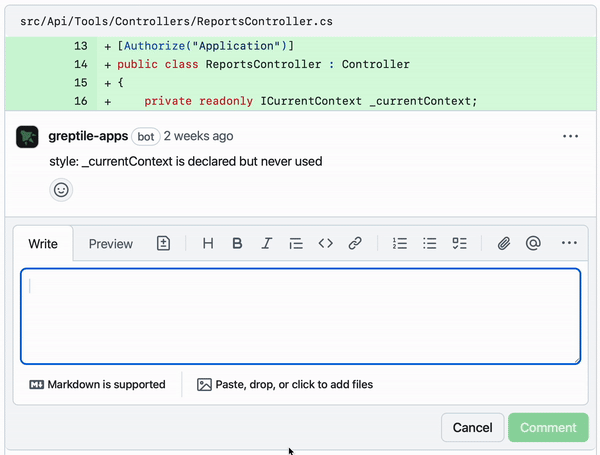This screenshot has width=600, height=455.
Task: Focus the comment text area
Action: [301, 316]
